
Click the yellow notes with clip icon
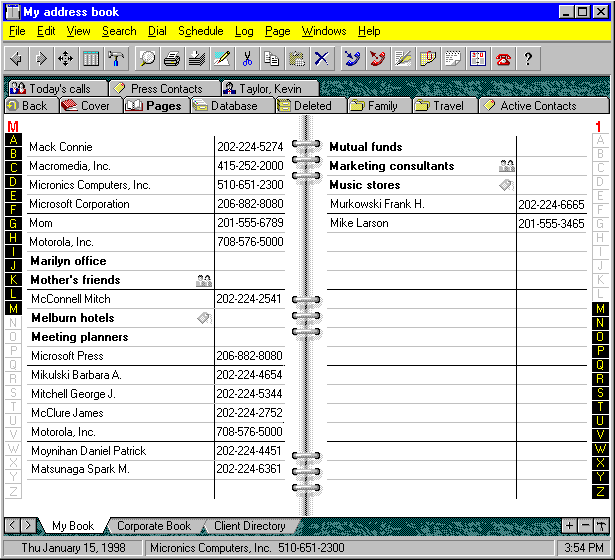pos(428,59)
